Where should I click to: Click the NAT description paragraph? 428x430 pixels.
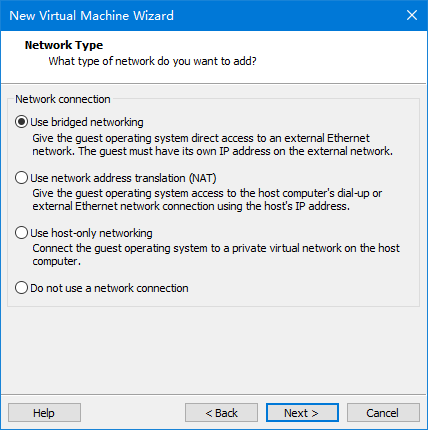click(x=207, y=200)
